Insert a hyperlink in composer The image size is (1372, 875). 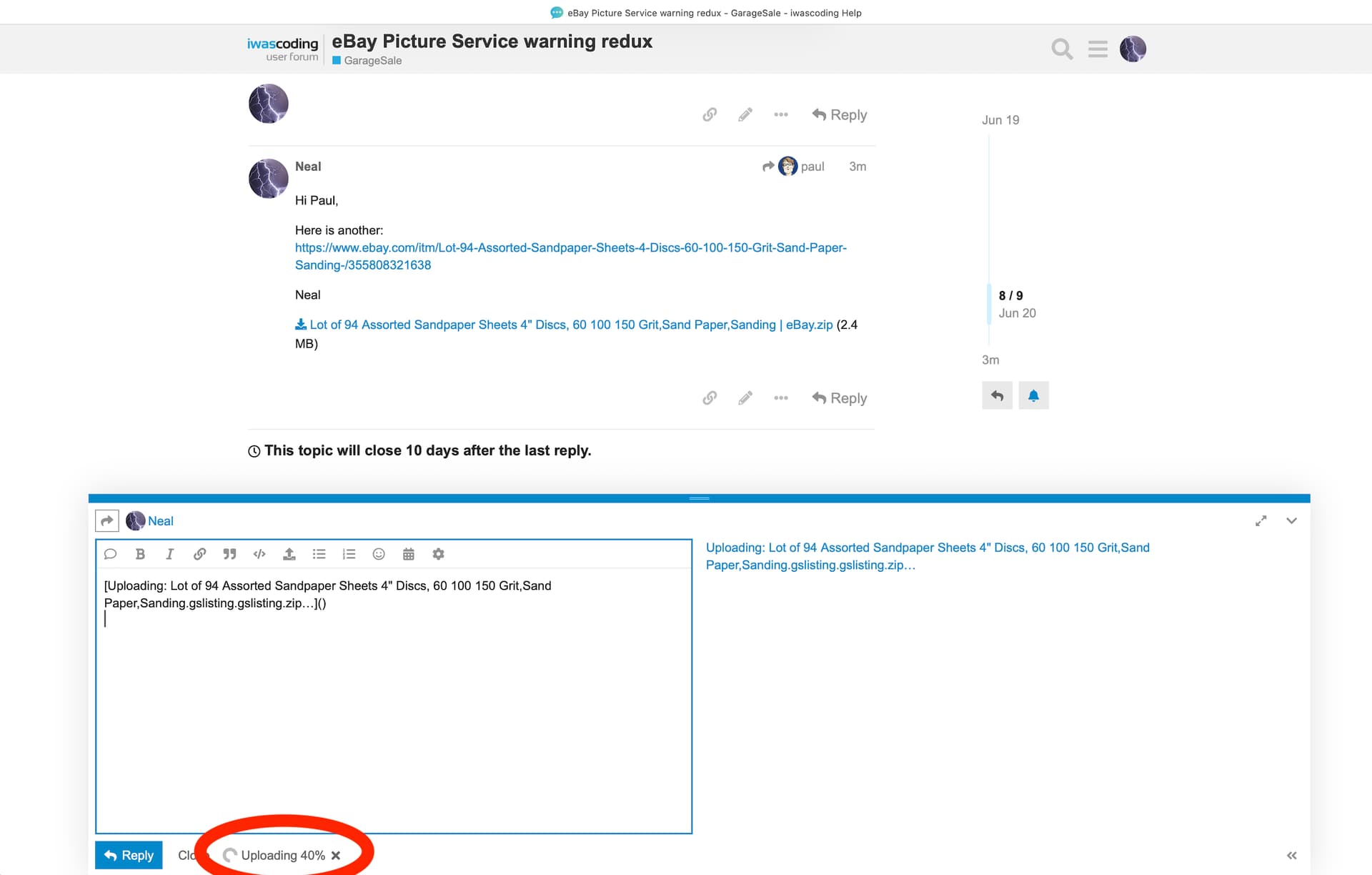click(x=199, y=554)
